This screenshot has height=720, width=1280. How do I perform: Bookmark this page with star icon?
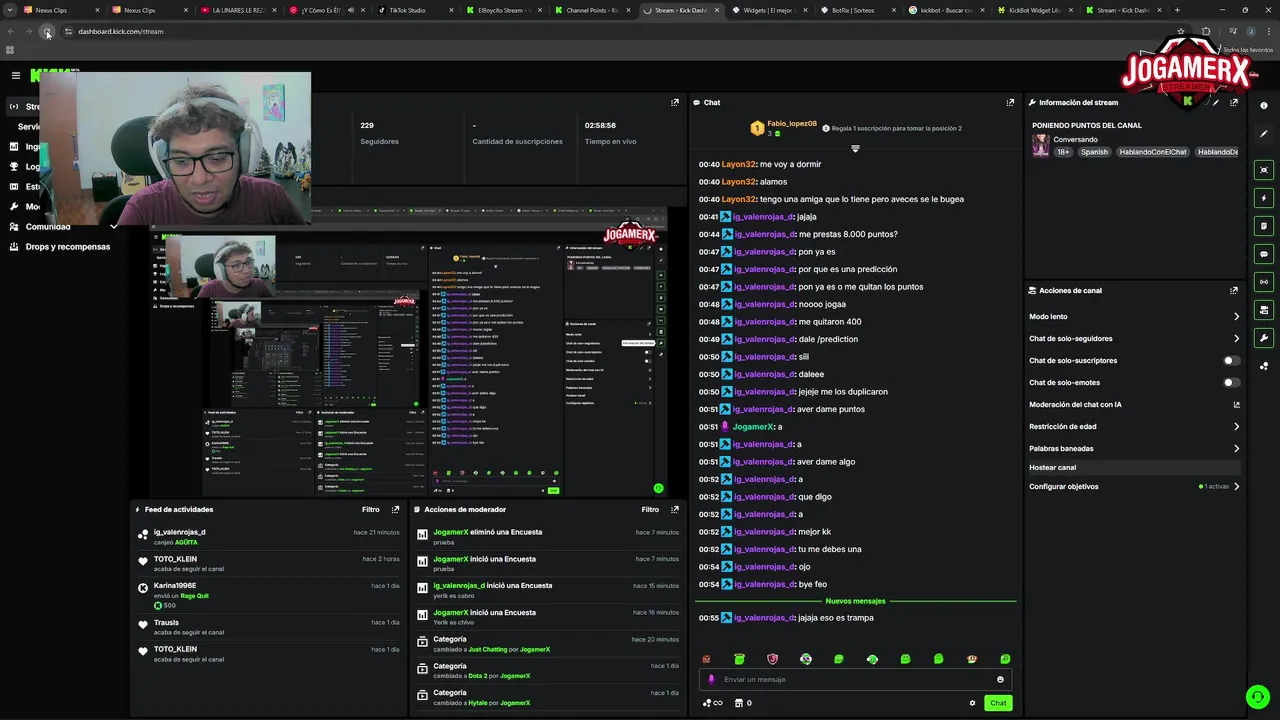pos(1180,31)
